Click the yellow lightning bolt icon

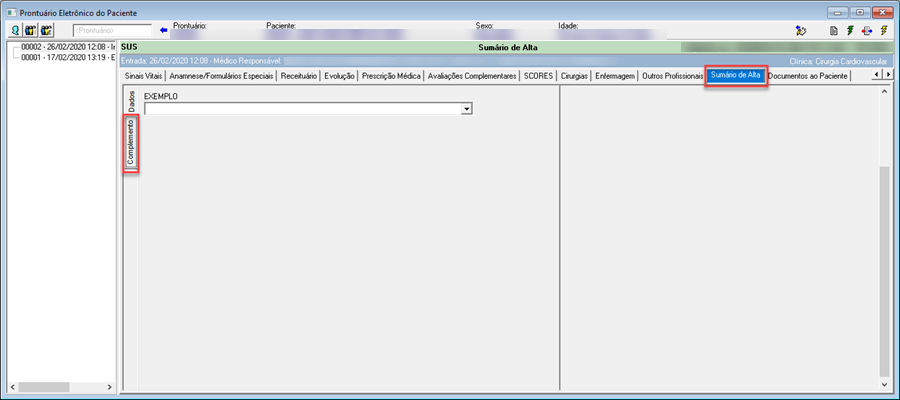coord(883,31)
